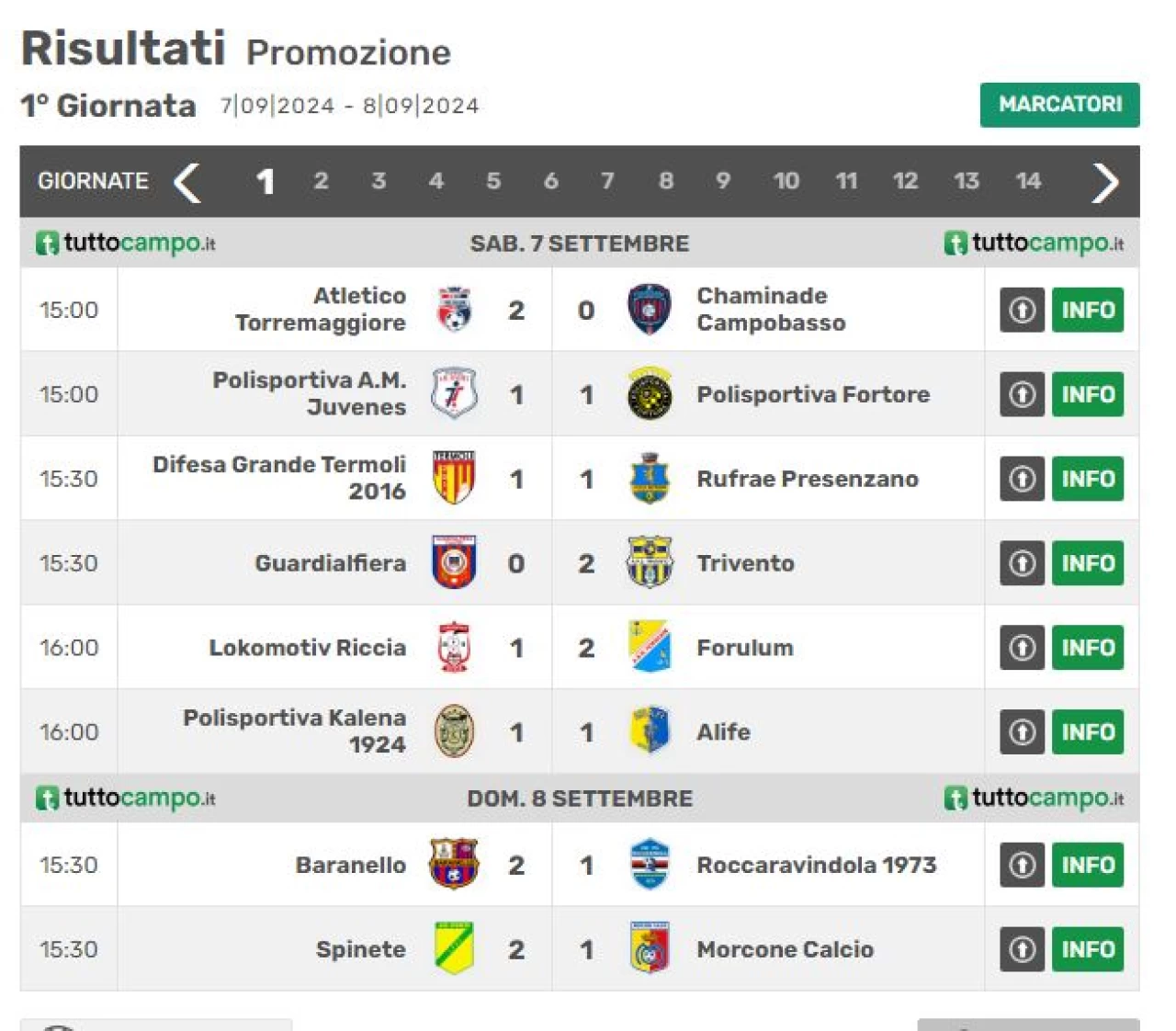Switch to giornata 7
This screenshot has width=1176, height=1031.
(x=607, y=181)
